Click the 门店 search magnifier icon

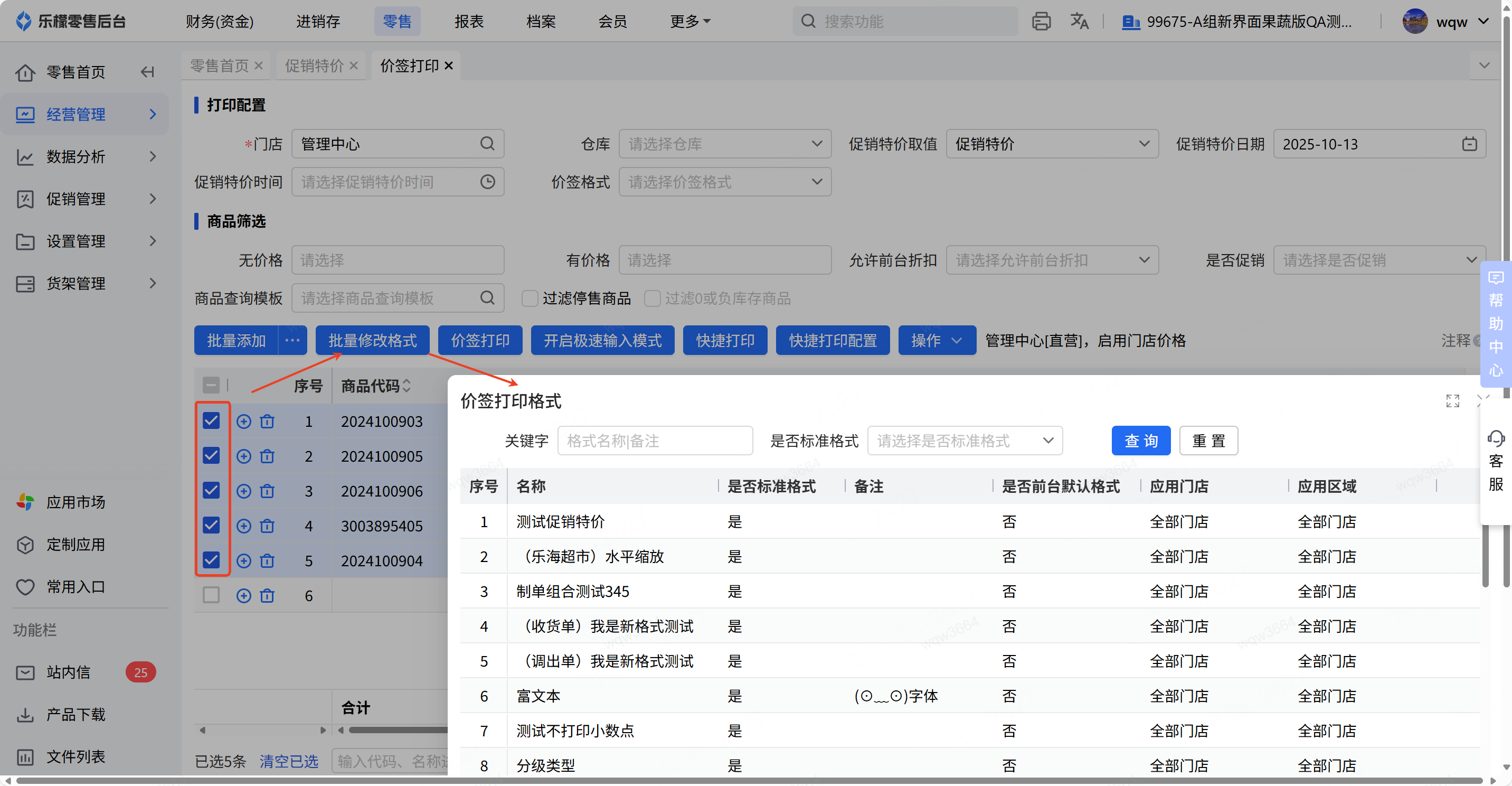pos(487,144)
